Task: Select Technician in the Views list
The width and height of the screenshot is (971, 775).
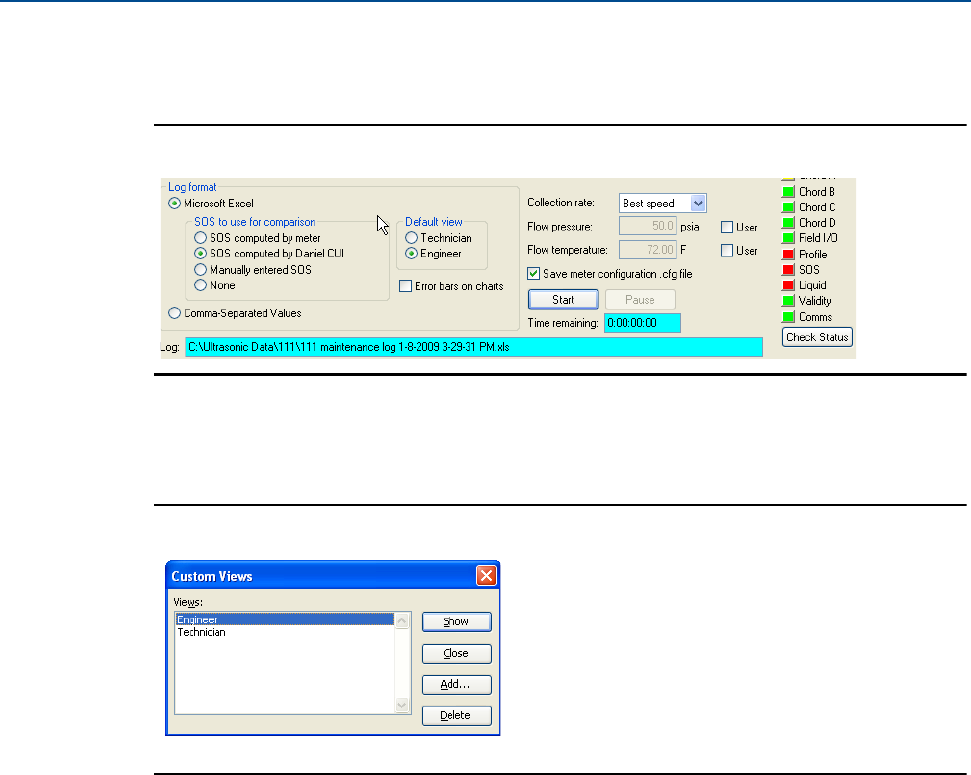Action: click(202, 633)
